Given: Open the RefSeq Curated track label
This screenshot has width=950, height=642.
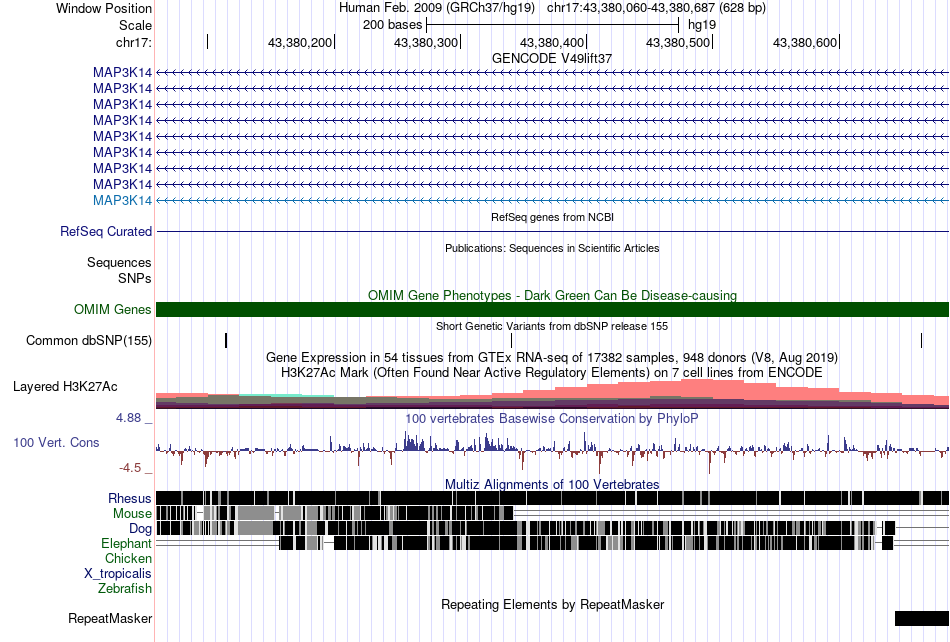Looking at the screenshot, I should pyautogui.click(x=106, y=231).
